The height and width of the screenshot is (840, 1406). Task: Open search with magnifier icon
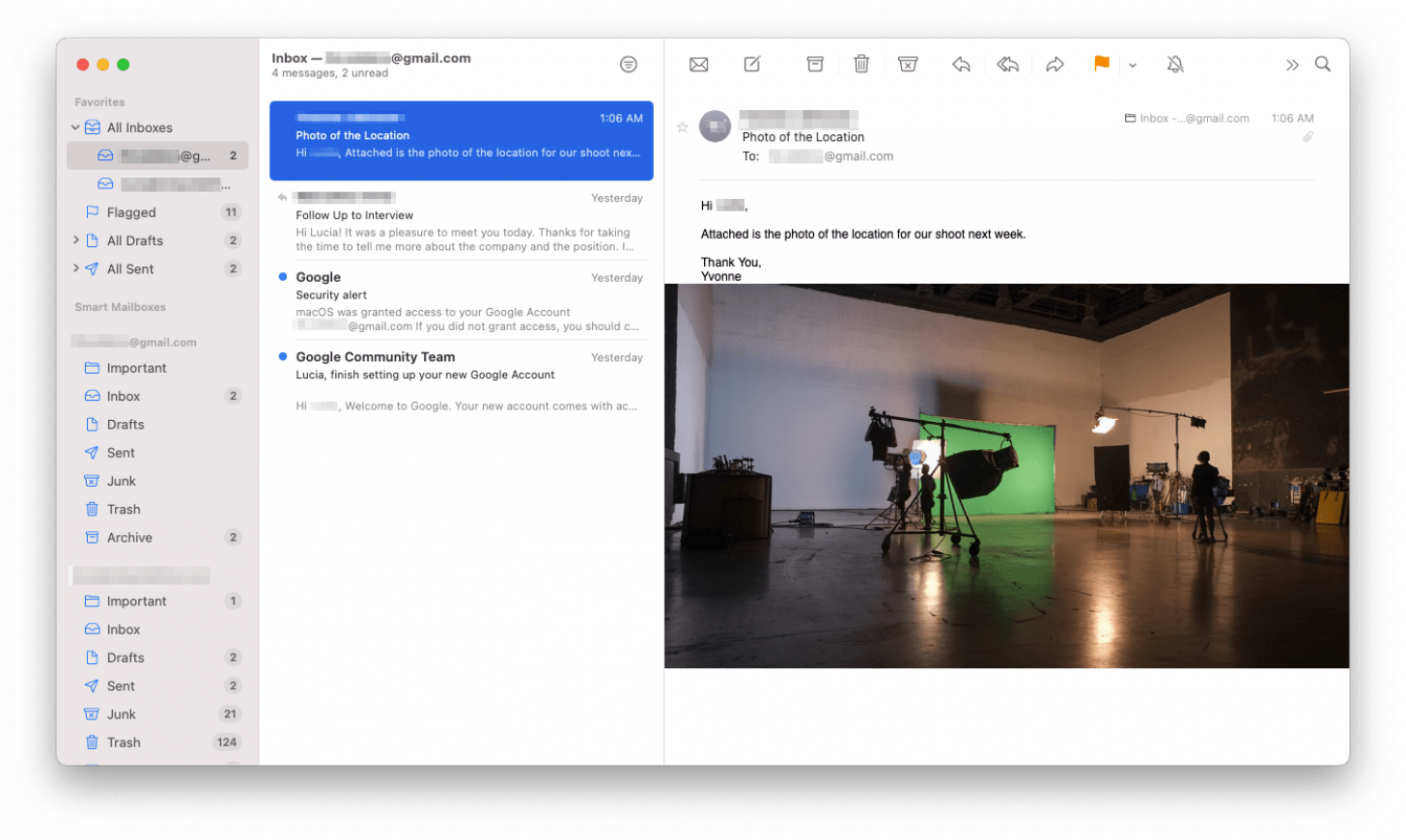pyautogui.click(x=1323, y=64)
